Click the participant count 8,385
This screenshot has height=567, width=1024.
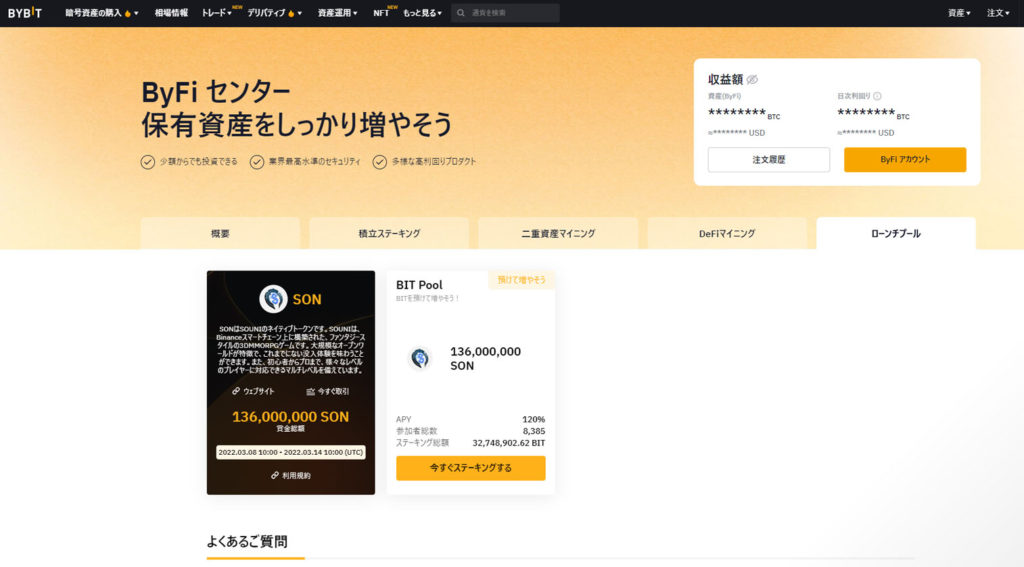(x=534, y=431)
